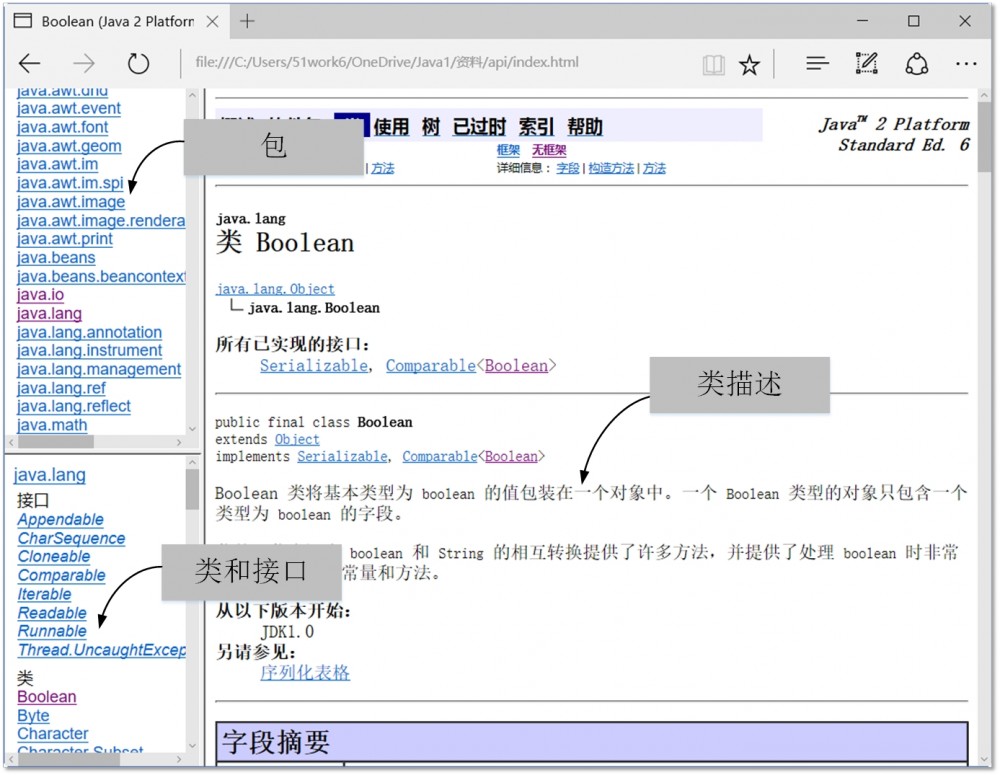This screenshot has width=1000, height=775.
Task: Open the Appendable interface
Action: click(61, 520)
